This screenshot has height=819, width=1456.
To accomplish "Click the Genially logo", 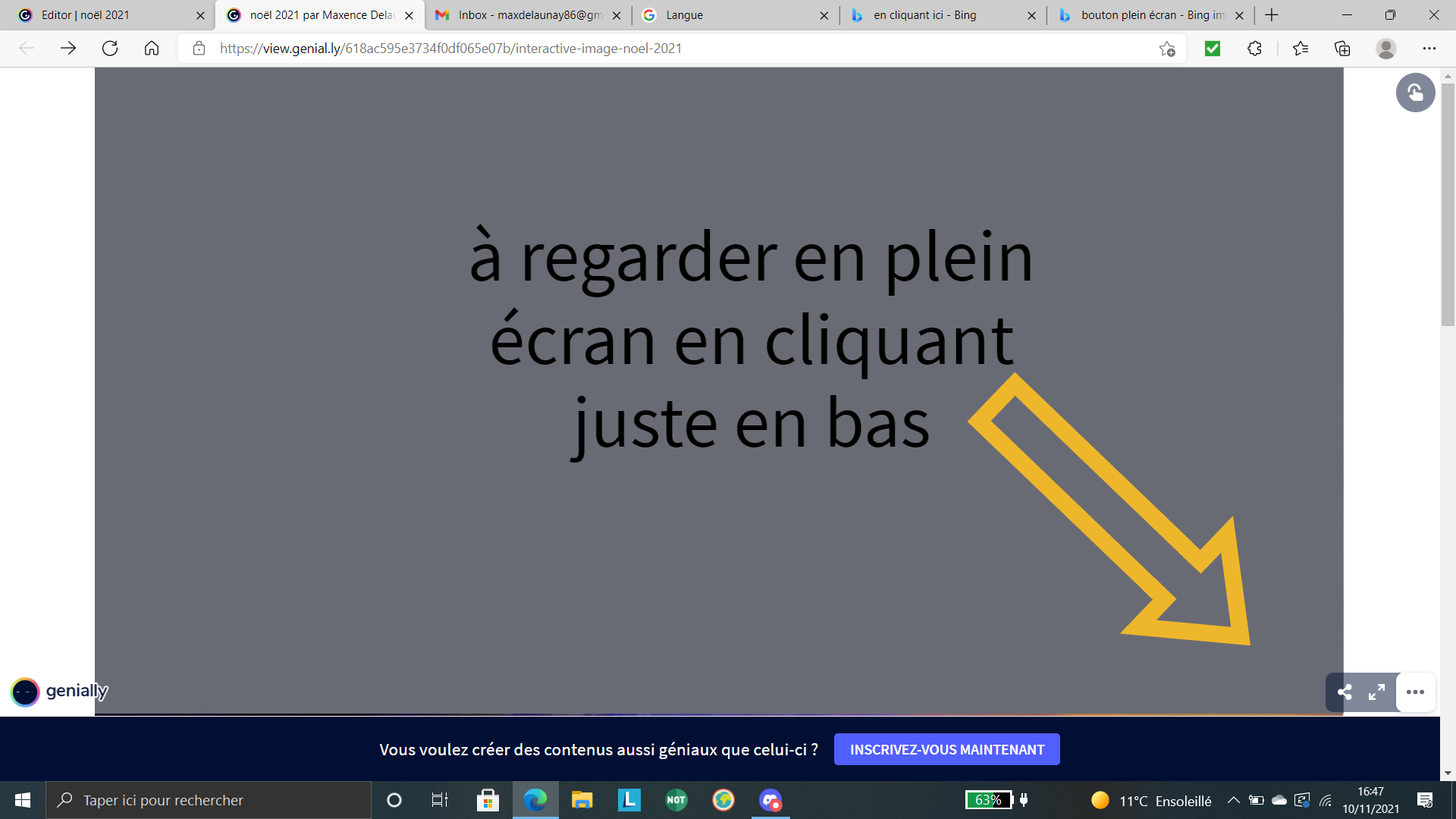I will (59, 692).
